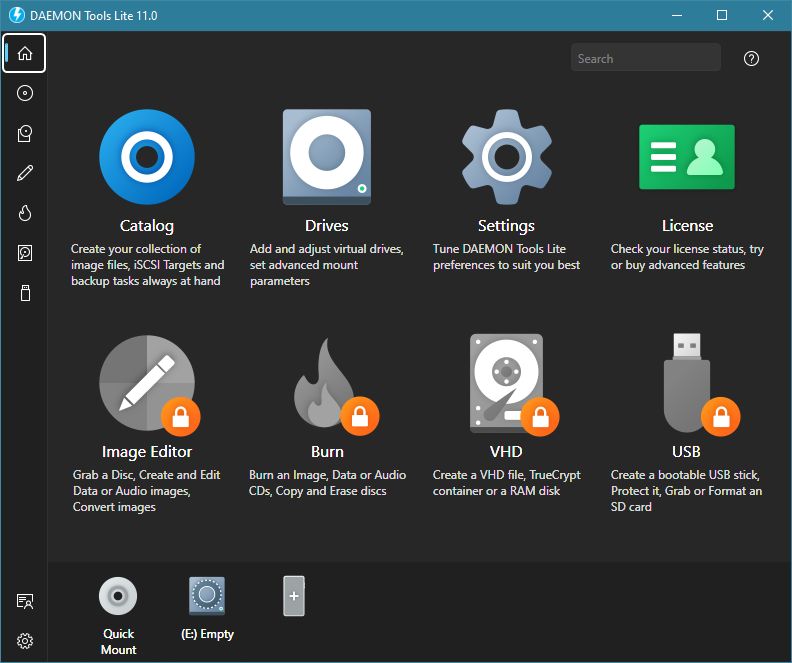Click into the Search field
The image size is (792, 663).
pos(646,57)
